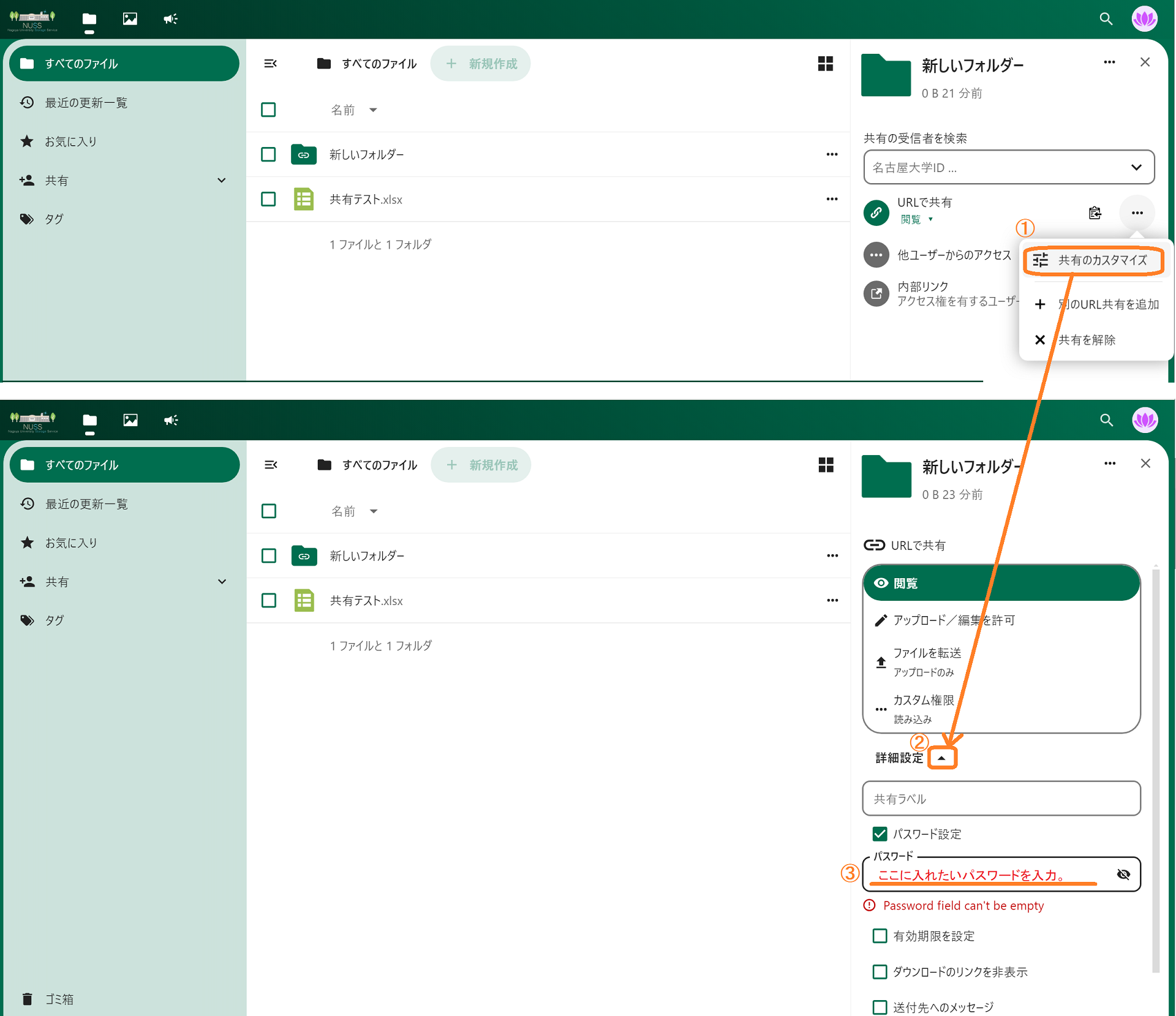Enable the 有効期限を設定 checkbox
The width and height of the screenshot is (1176, 1016).
(x=880, y=935)
